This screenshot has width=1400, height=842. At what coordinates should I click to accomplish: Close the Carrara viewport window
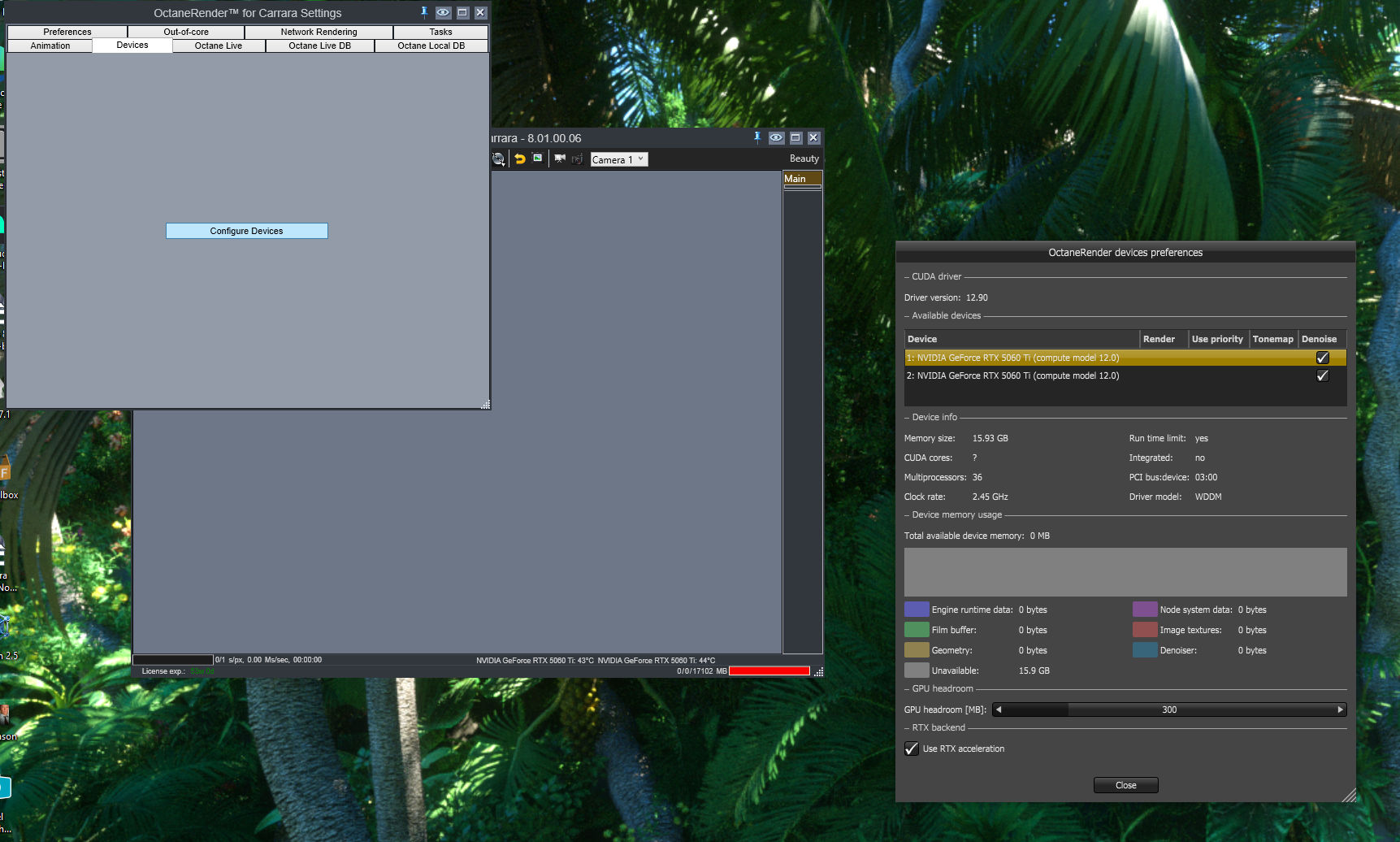813,137
